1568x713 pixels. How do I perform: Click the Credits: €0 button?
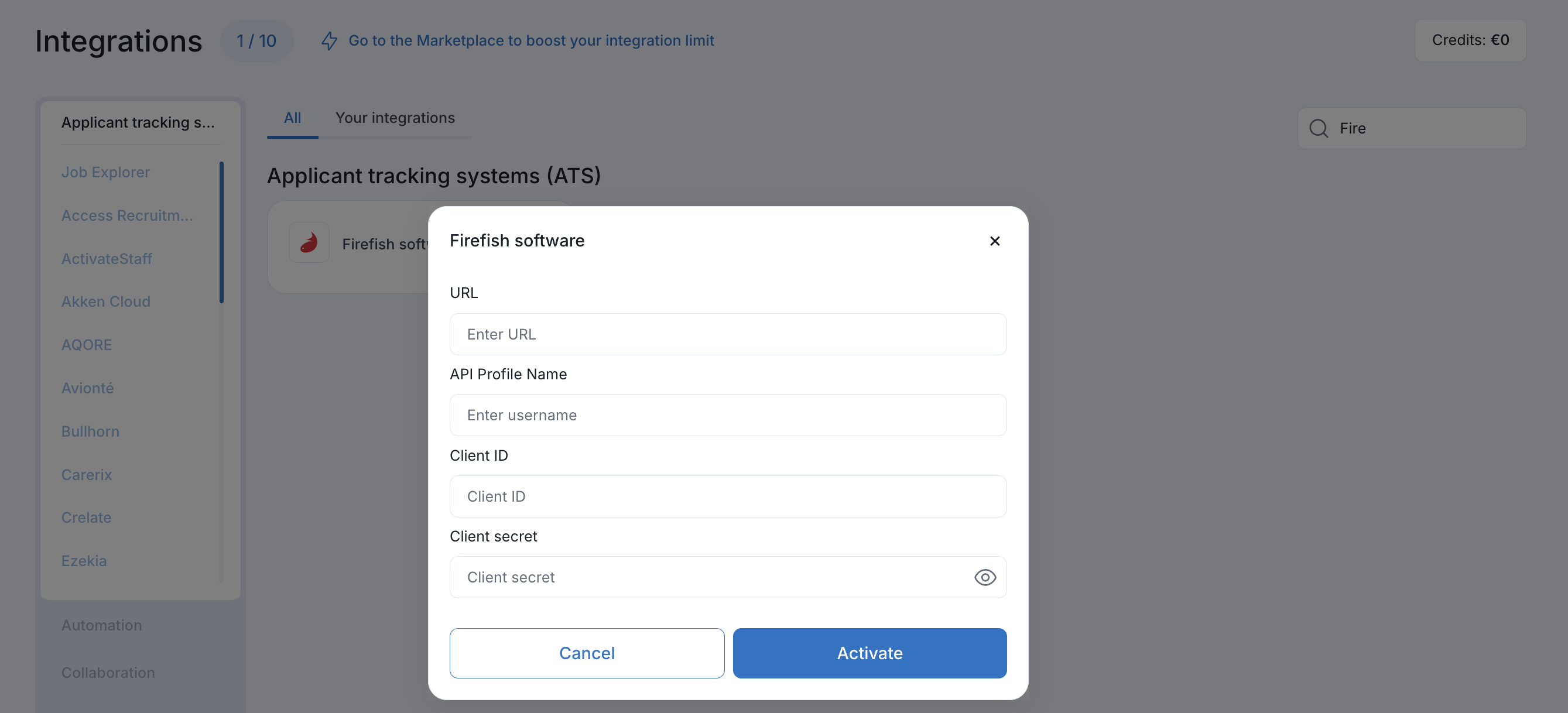(1470, 40)
